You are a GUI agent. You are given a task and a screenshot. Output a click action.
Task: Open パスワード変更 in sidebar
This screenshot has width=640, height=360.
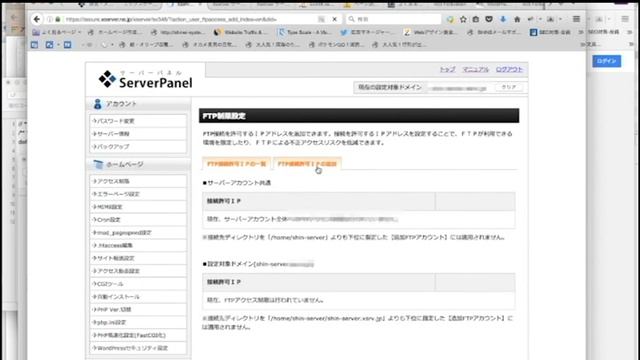click(138, 121)
